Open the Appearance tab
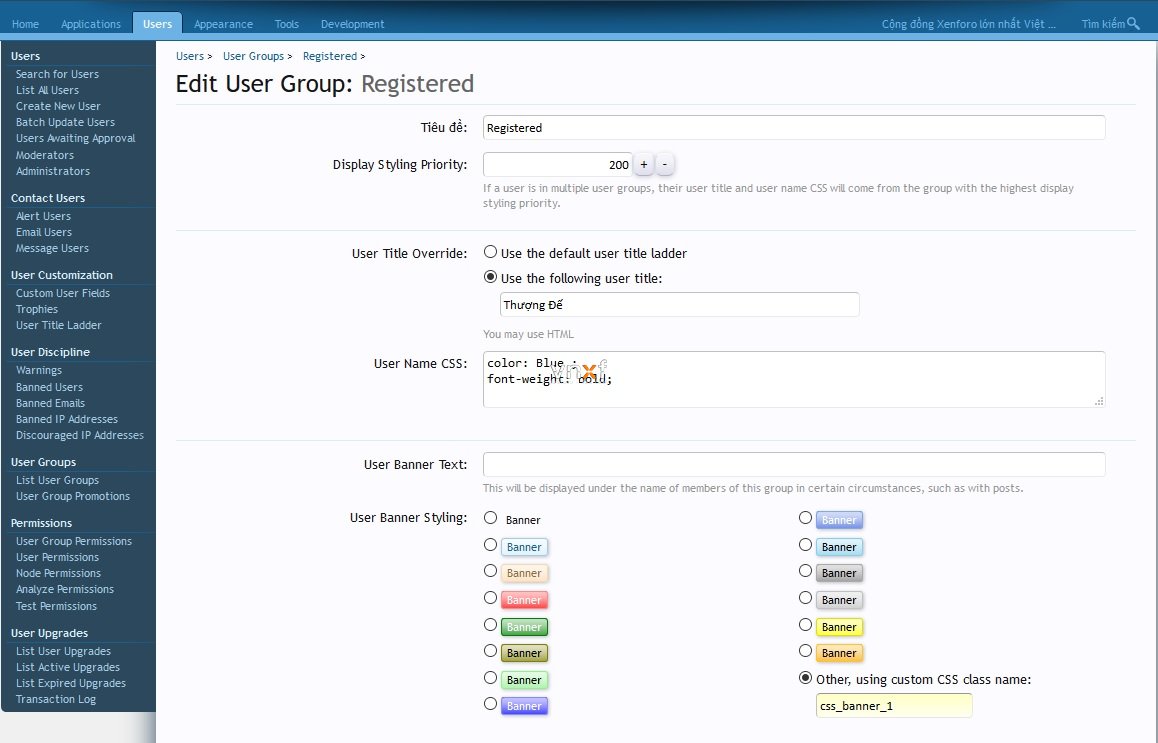This screenshot has height=743, width=1158. 223,24
